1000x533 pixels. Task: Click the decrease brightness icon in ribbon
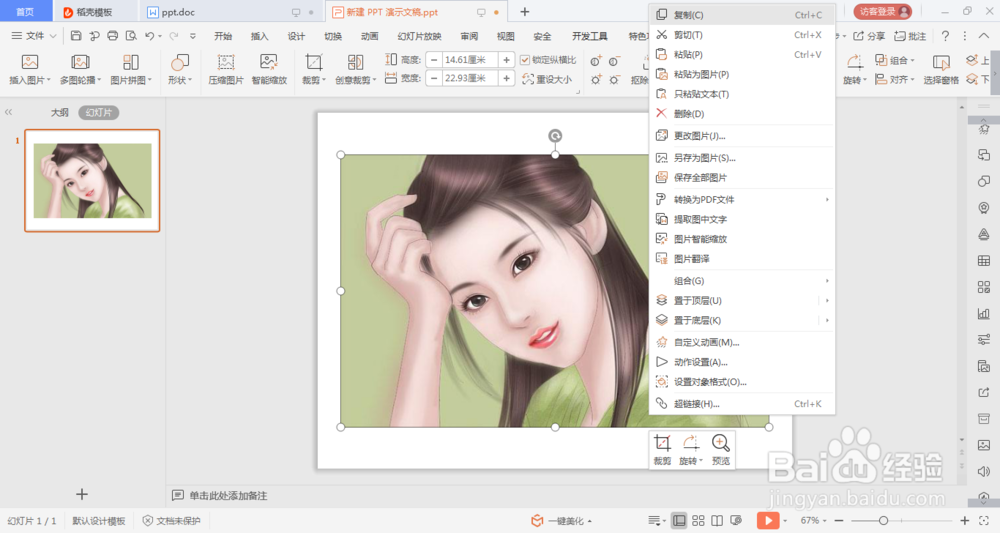(614, 80)
